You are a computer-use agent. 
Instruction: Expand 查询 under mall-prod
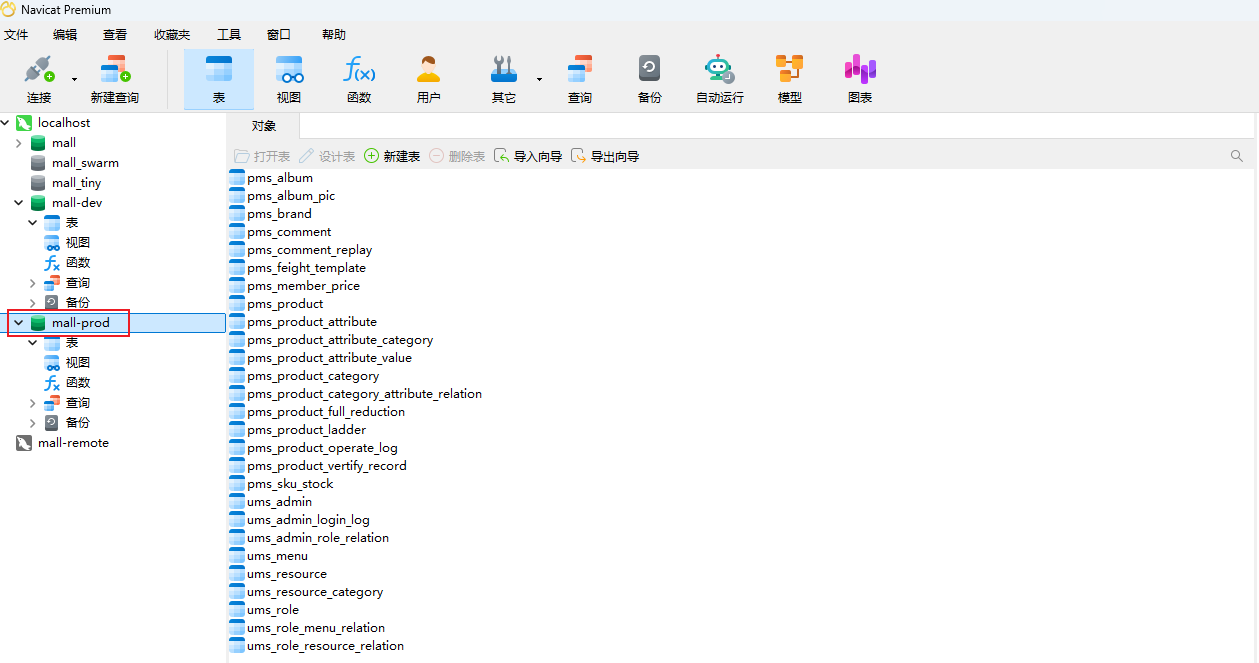tap(32, 403)
